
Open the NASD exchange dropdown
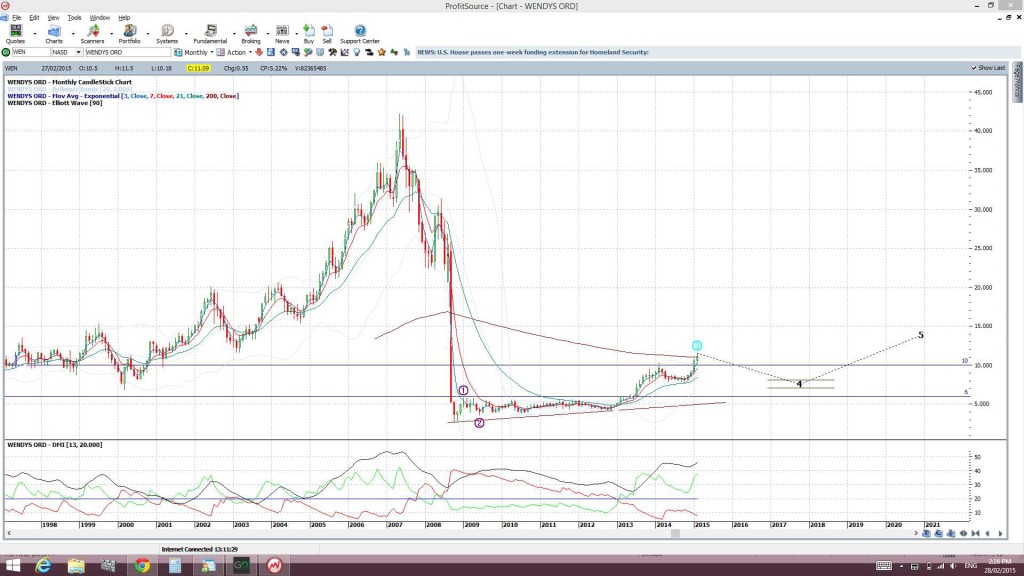78,52
